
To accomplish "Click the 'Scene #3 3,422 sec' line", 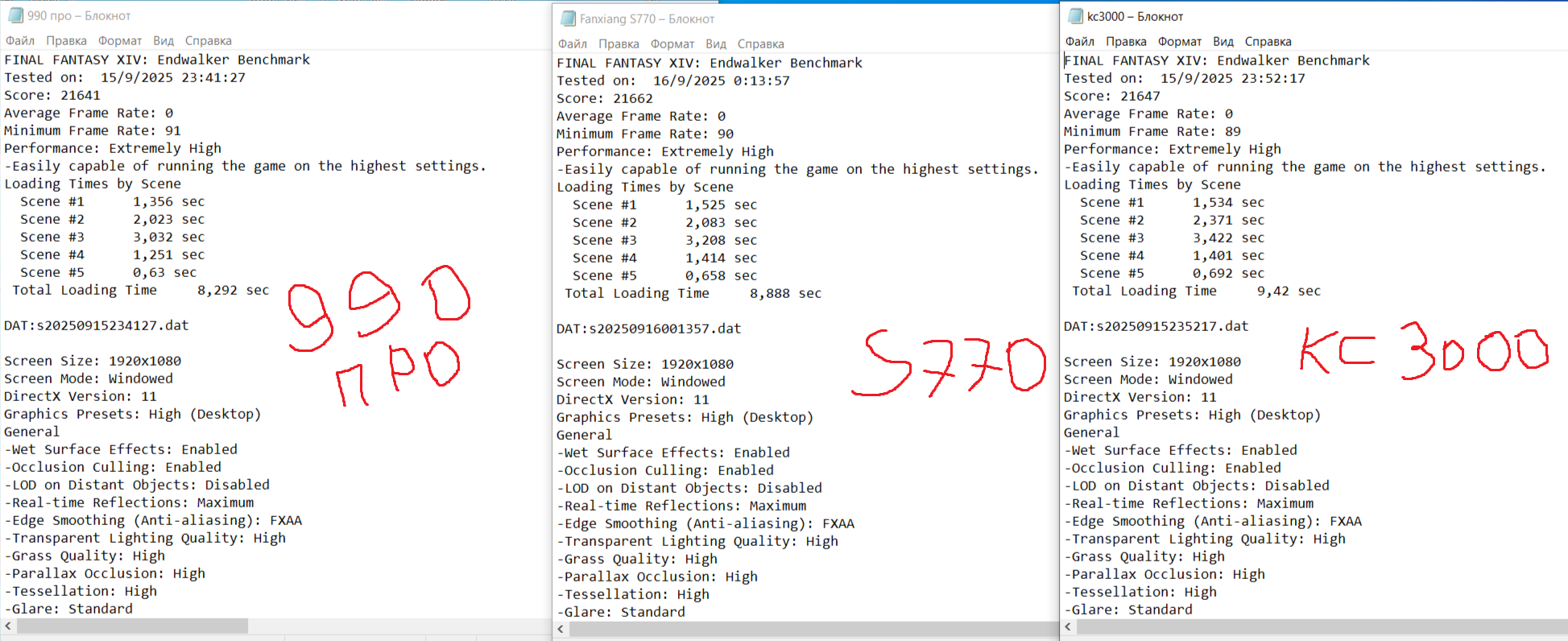I will (1173, 238).
